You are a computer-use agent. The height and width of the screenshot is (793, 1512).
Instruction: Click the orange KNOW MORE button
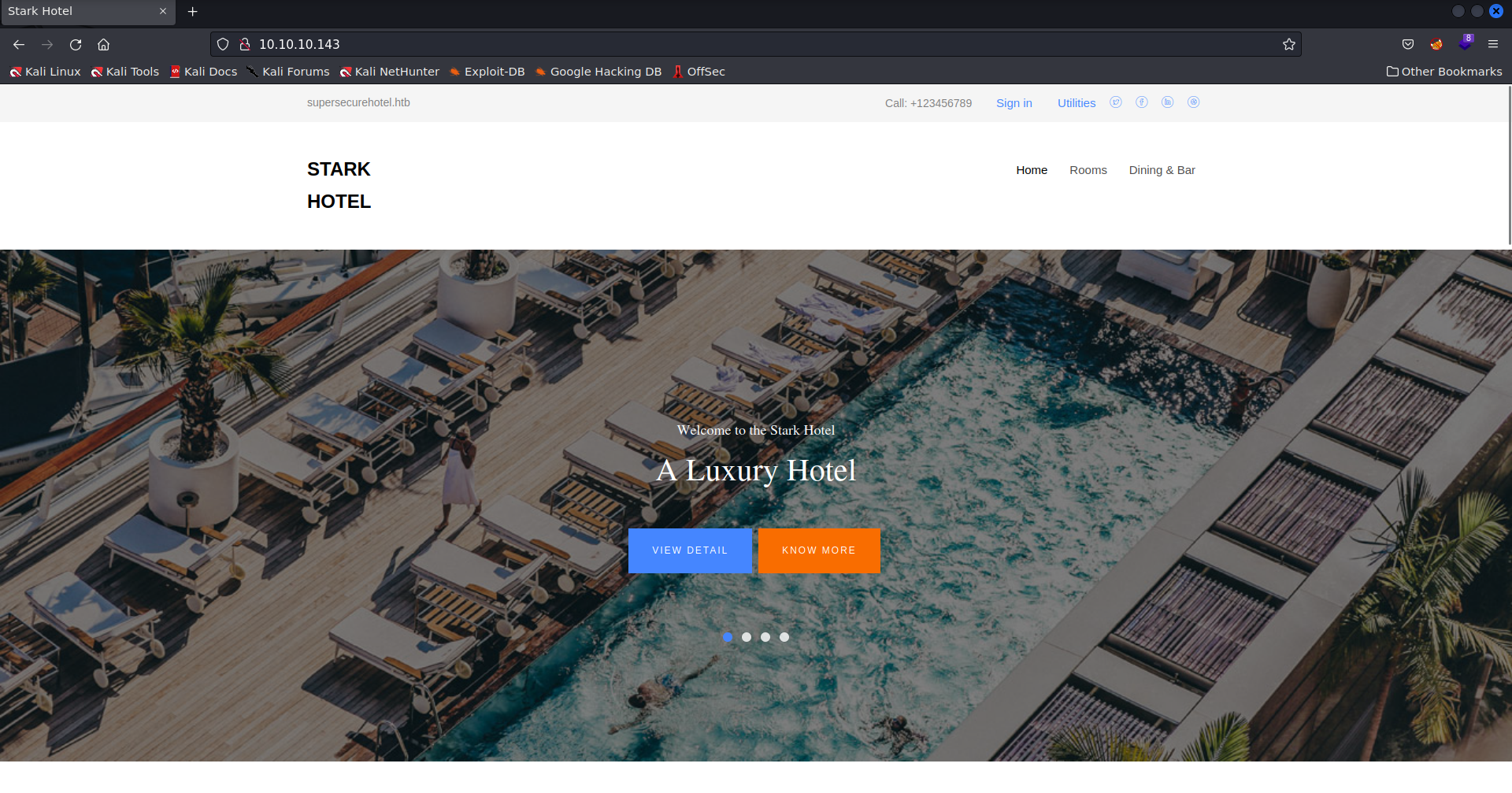pyautogui.click(x=819, y=550)
